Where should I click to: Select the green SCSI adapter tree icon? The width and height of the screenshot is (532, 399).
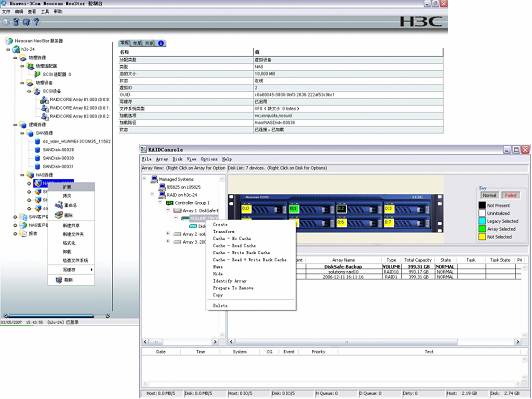pyautogui.click(x=37, y=74)
